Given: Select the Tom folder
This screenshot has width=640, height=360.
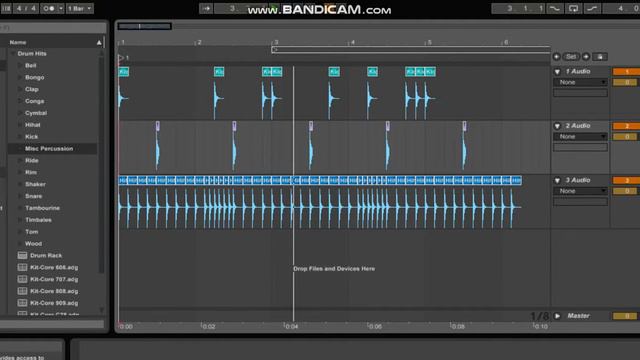Looking at the screenshot, I should [x=31, y=231].
